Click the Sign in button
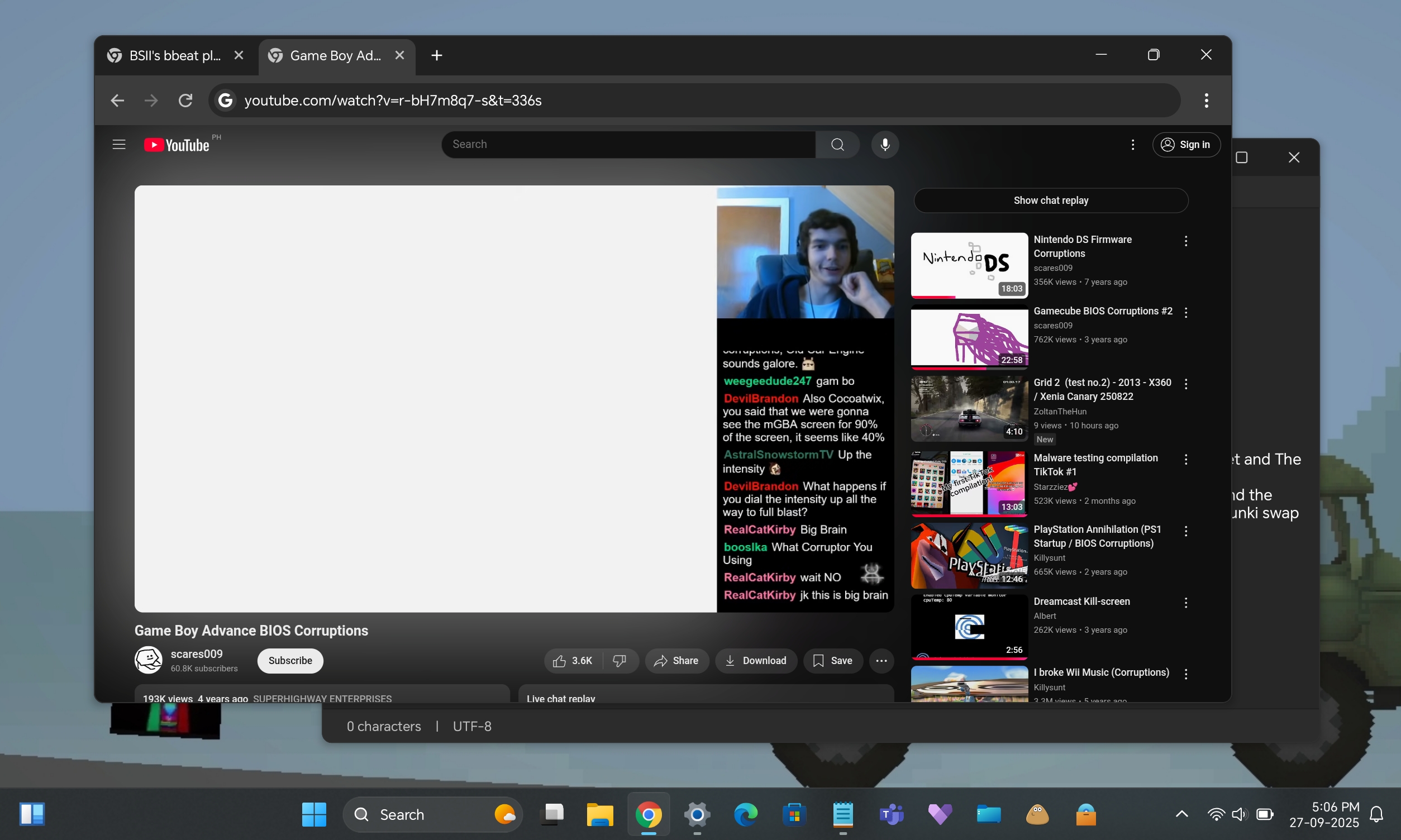The height and width of the screenshot is (840, 1401). pos(1186,144)
